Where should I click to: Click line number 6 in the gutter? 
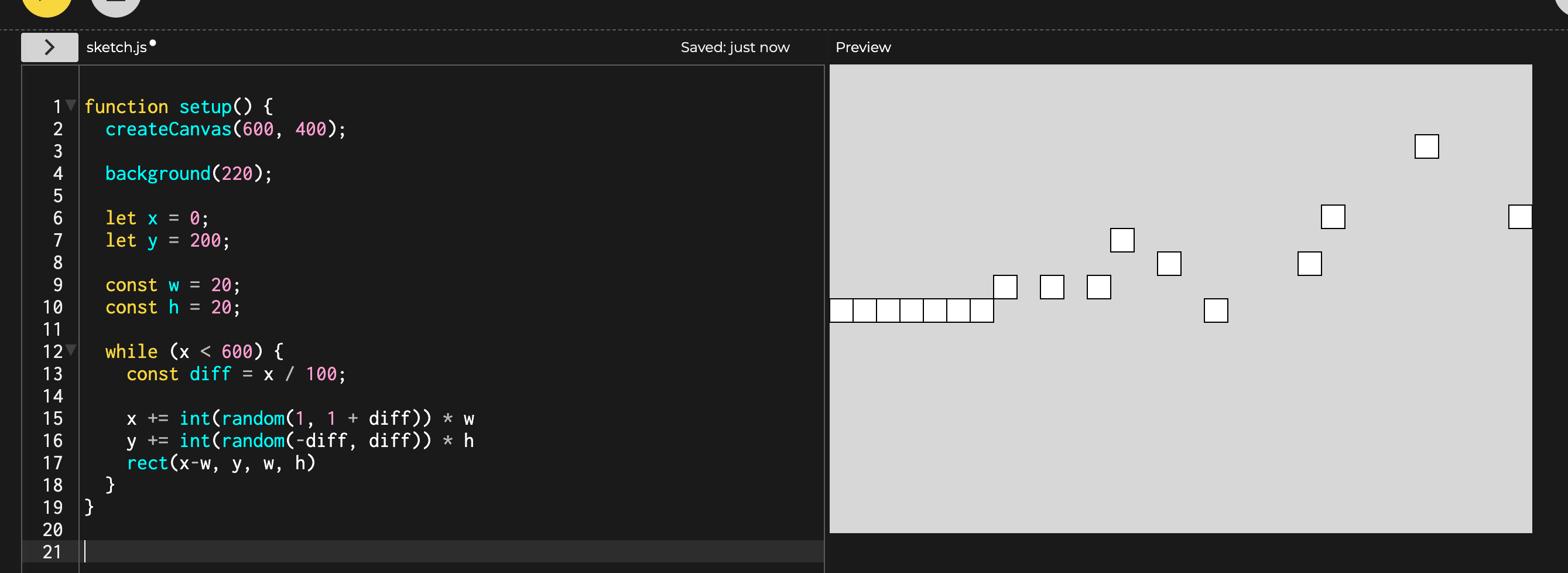pos(58,218)
